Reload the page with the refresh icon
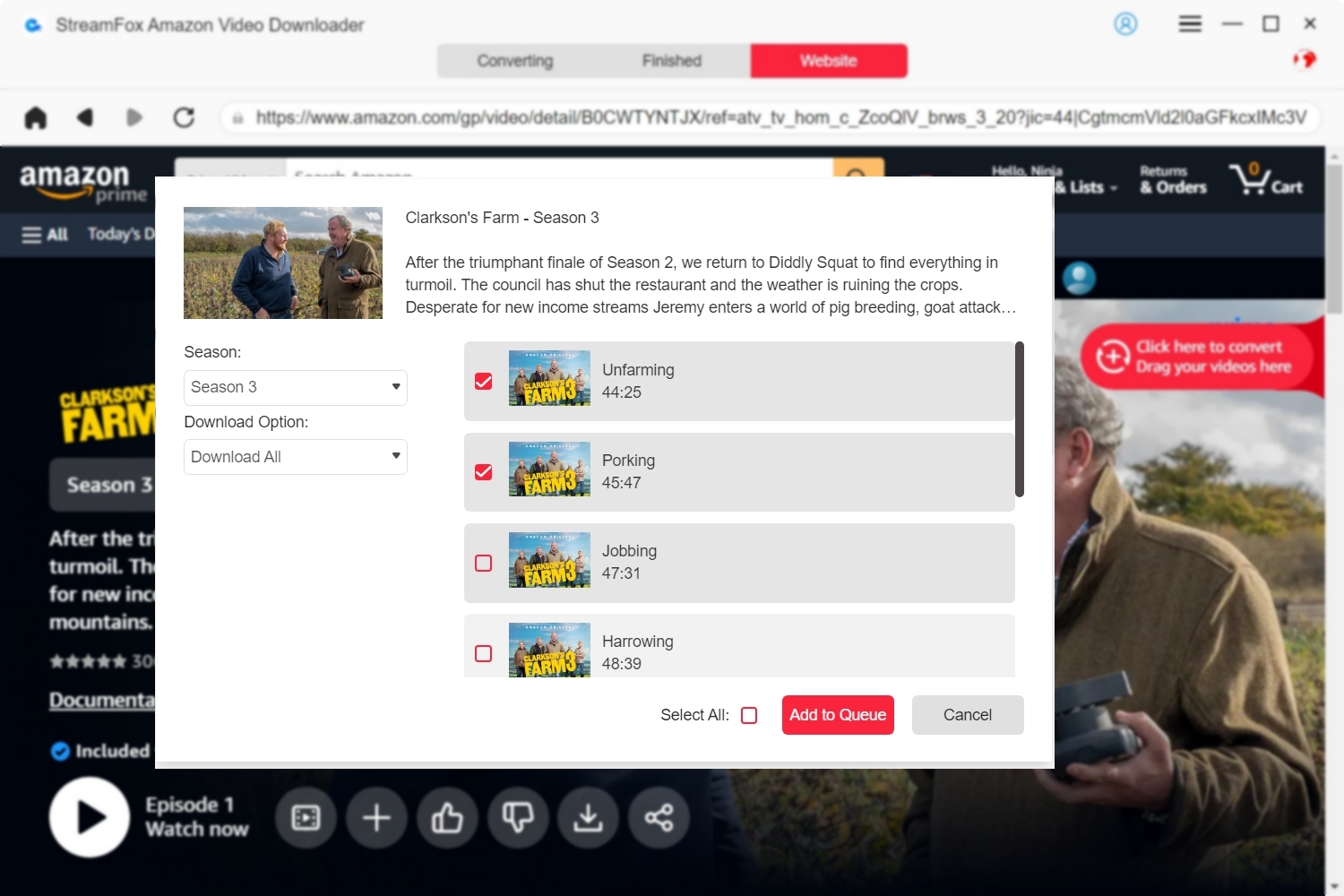 pos(184,117)
